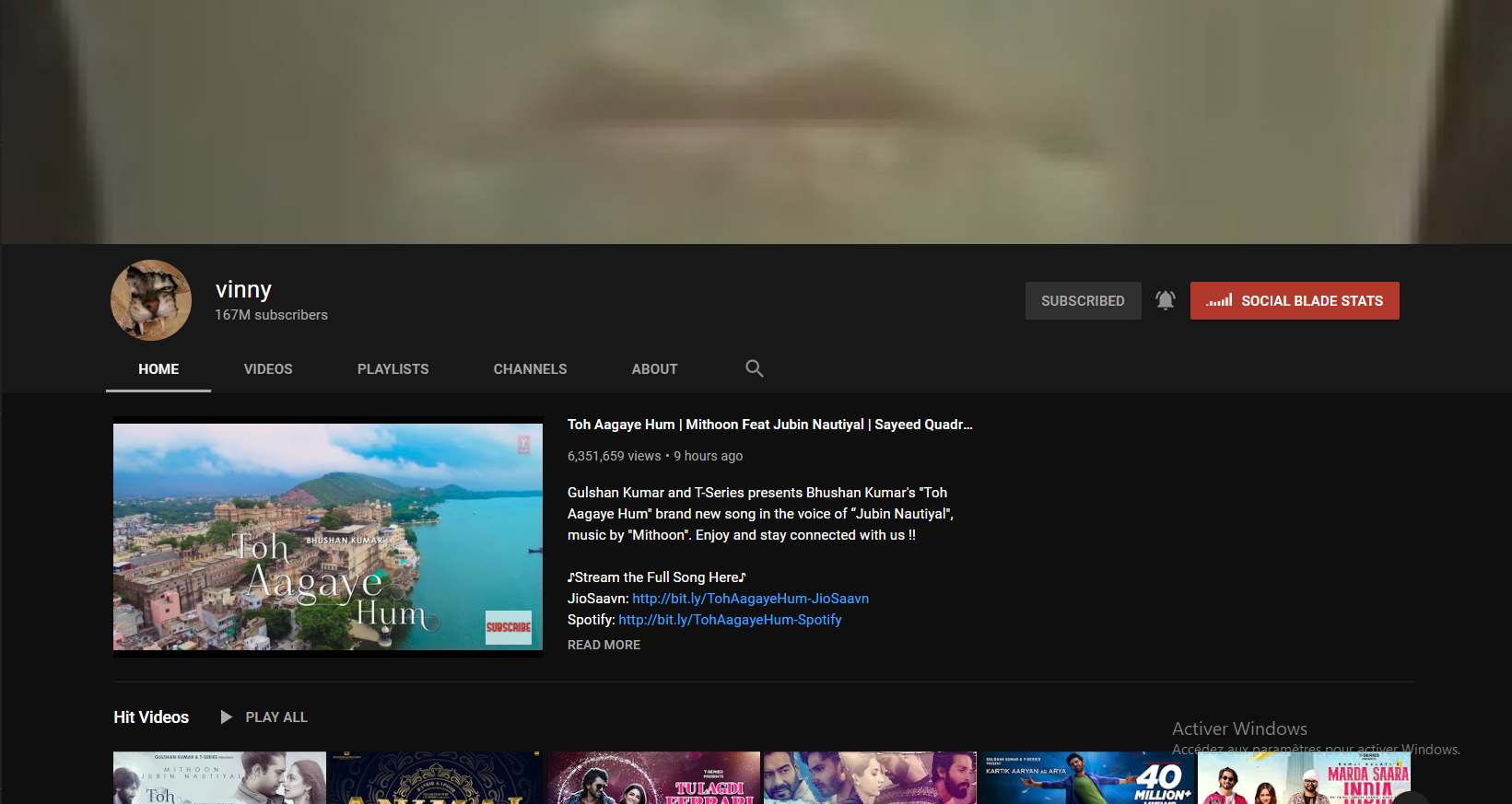Click the Play All triangle icon
Image resolution: width=1512 pixels, height=804 pixels.
click(x=226, y=717)
